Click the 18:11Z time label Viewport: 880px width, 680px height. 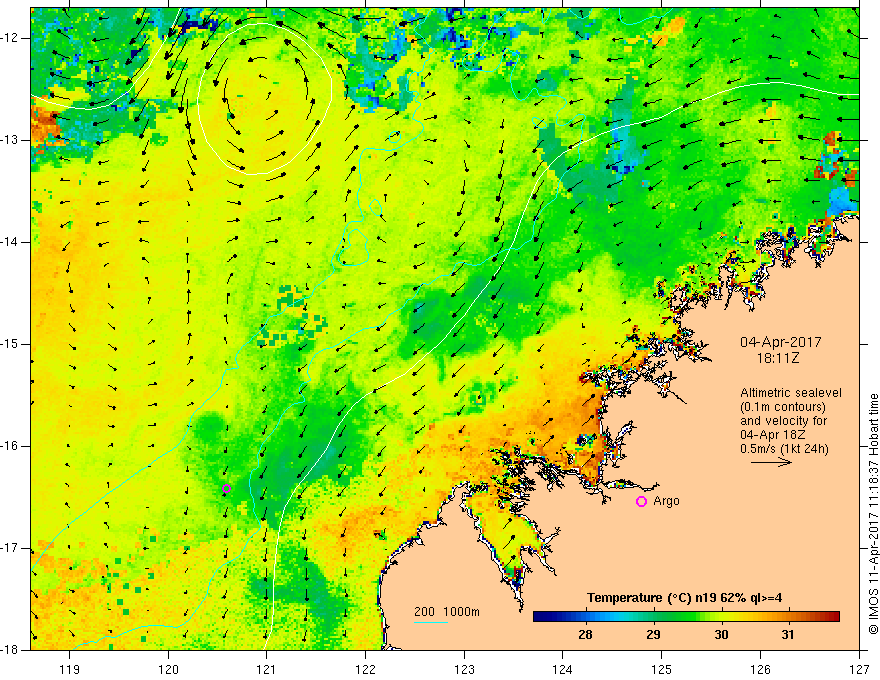[777, 358]
